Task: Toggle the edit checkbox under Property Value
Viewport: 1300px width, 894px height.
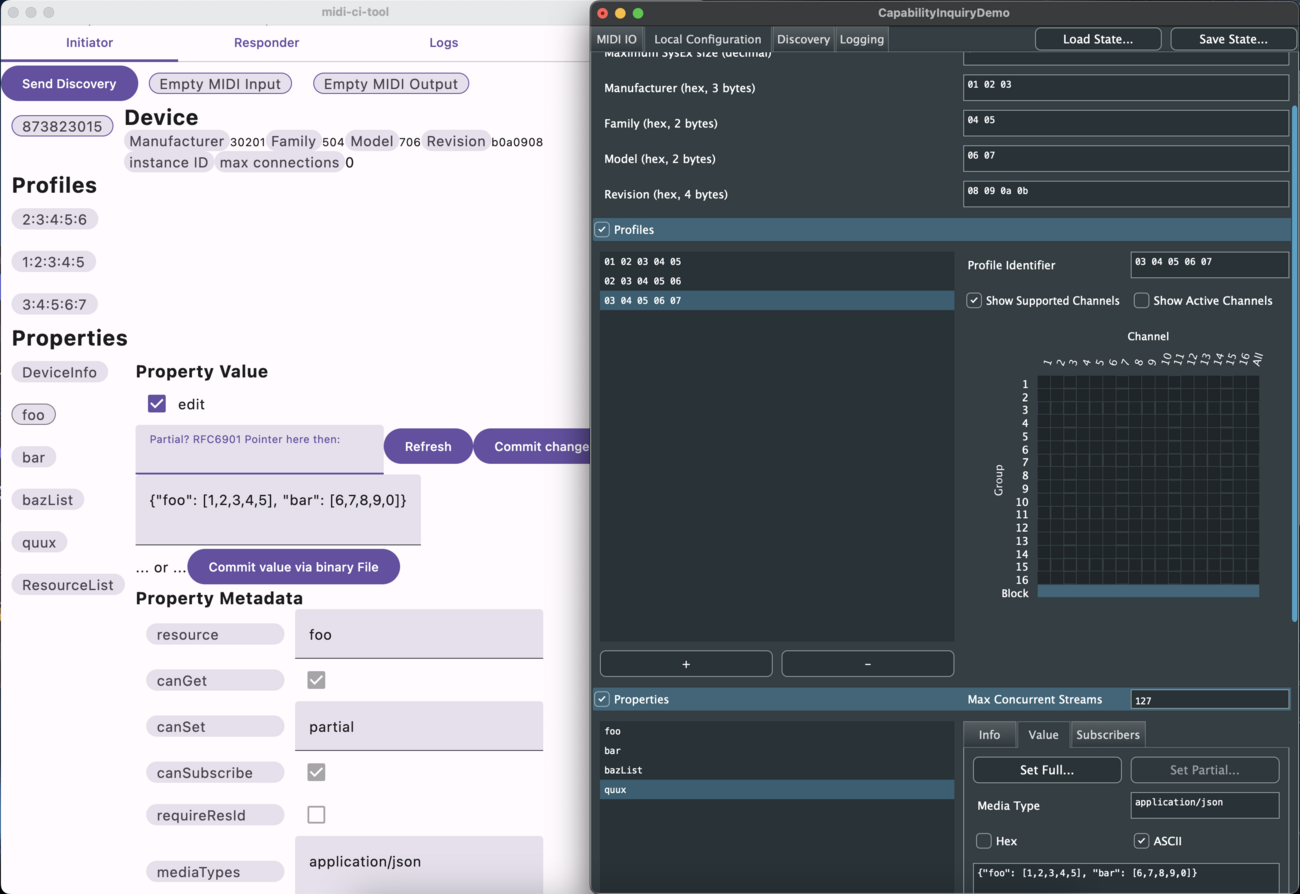Action: (x=157, y=404)
